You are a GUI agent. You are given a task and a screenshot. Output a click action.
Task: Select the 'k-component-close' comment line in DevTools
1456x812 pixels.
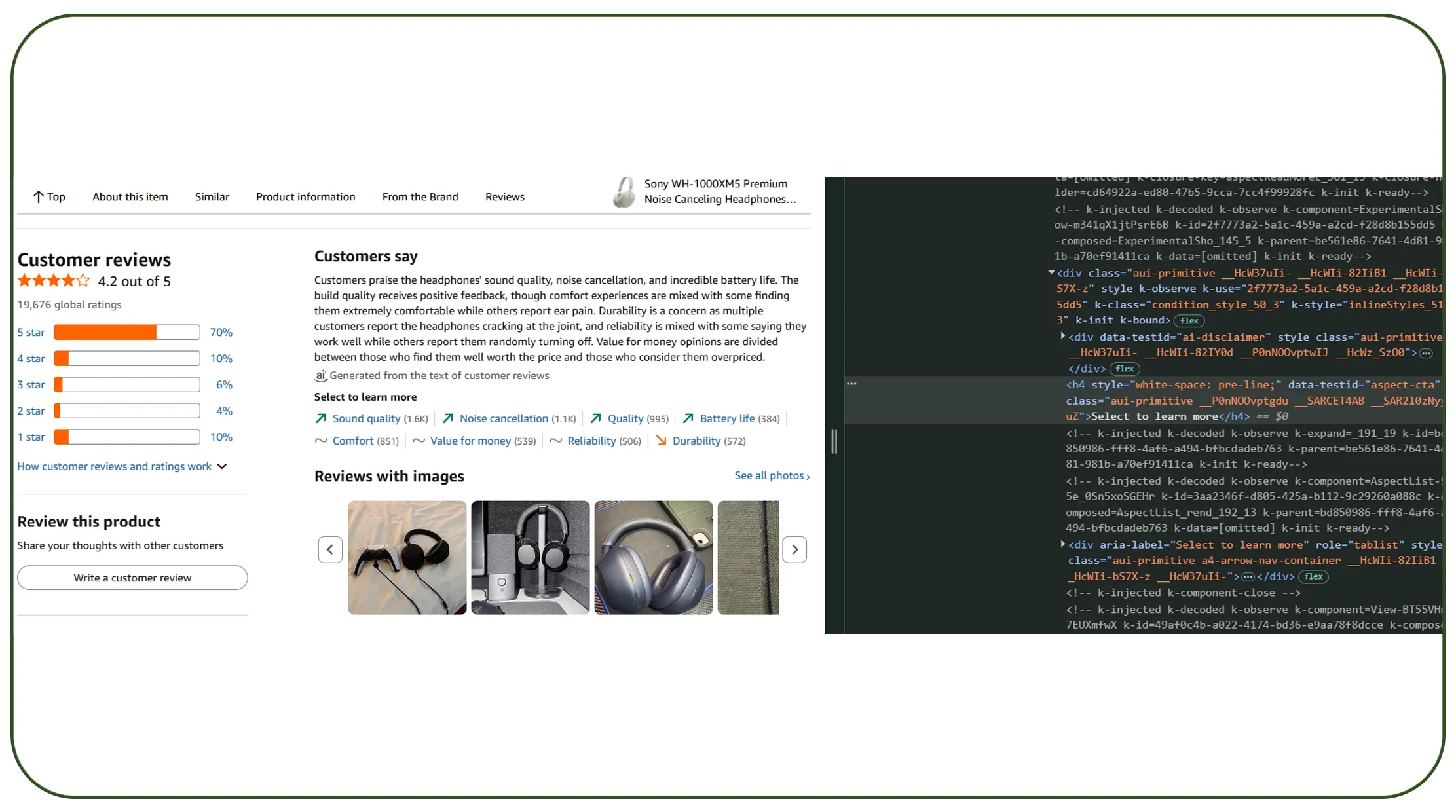tap(1183, 593)
